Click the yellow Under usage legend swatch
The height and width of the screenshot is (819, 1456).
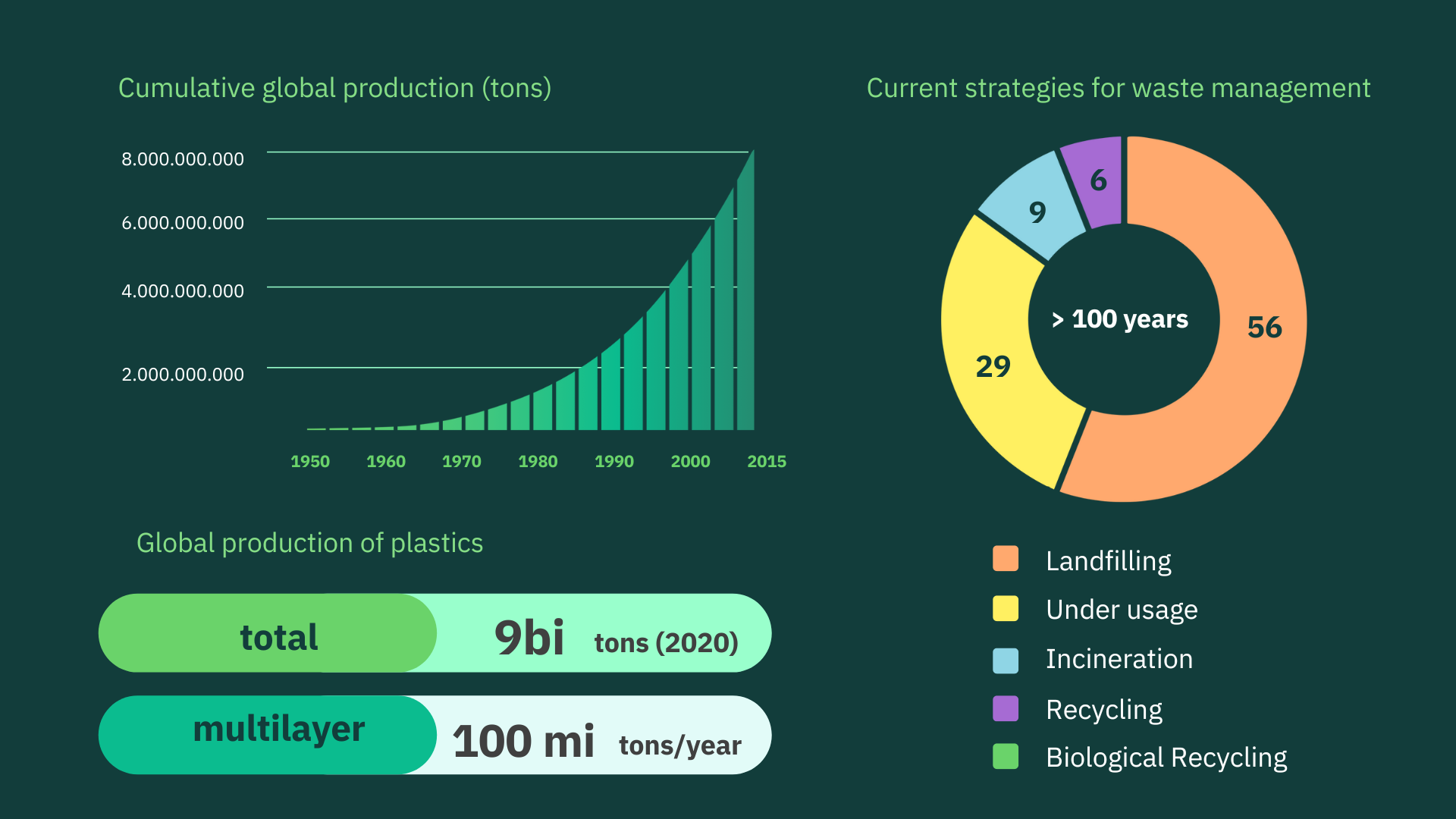[1006, 608]
